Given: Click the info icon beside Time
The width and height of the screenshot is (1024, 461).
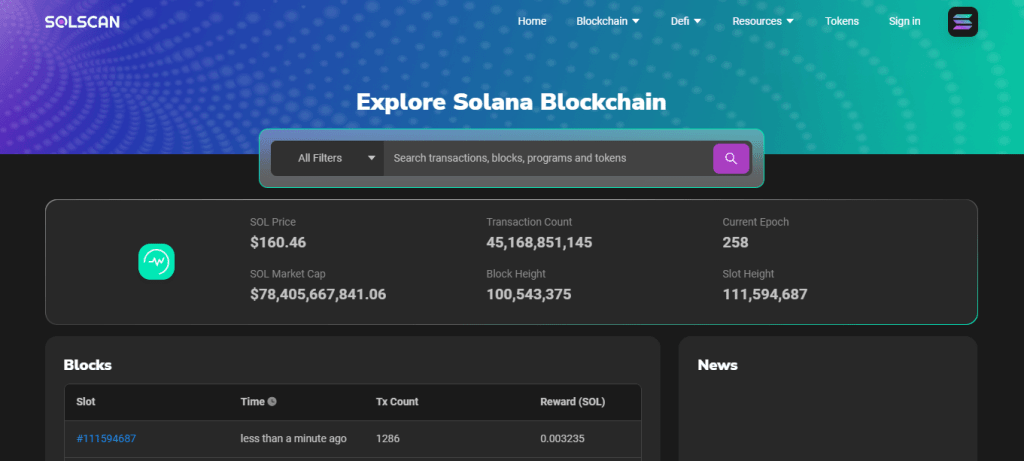Looking at the screenshot, I should coord(272,402).
